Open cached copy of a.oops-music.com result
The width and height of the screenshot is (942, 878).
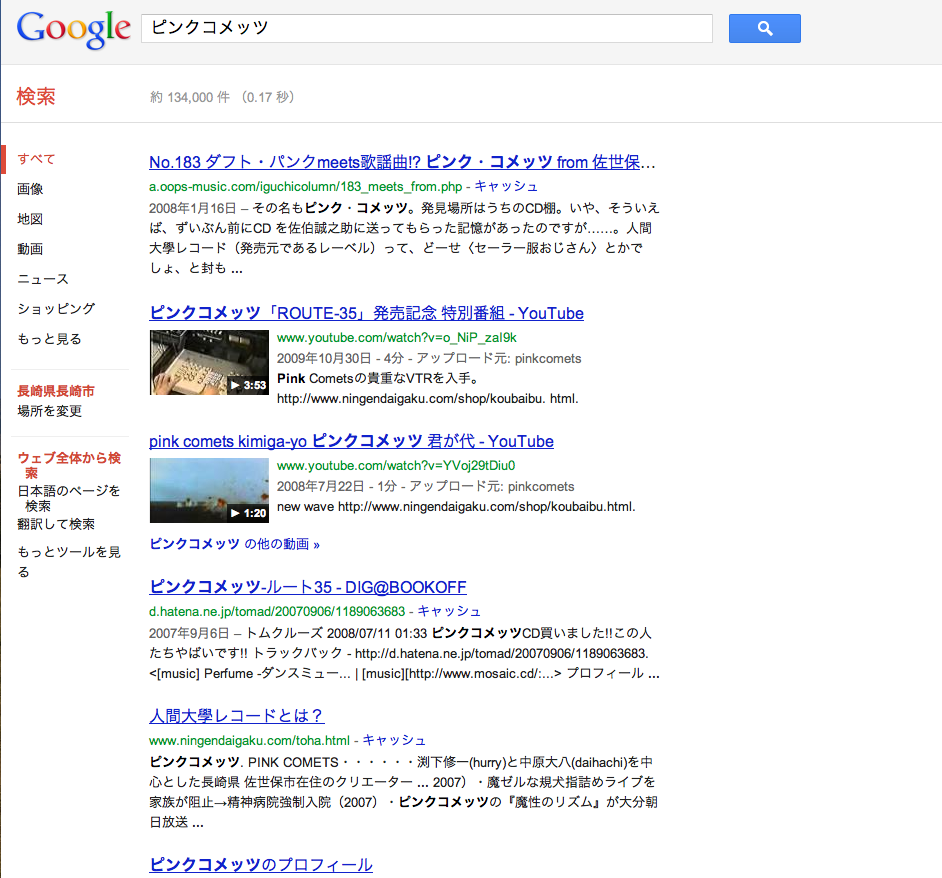tap(506, 186)
